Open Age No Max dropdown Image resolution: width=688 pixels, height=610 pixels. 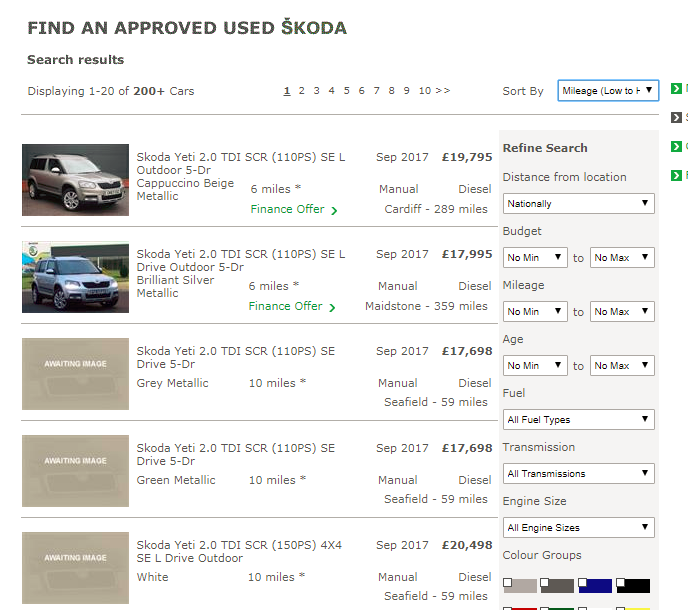tap(622, 366)
